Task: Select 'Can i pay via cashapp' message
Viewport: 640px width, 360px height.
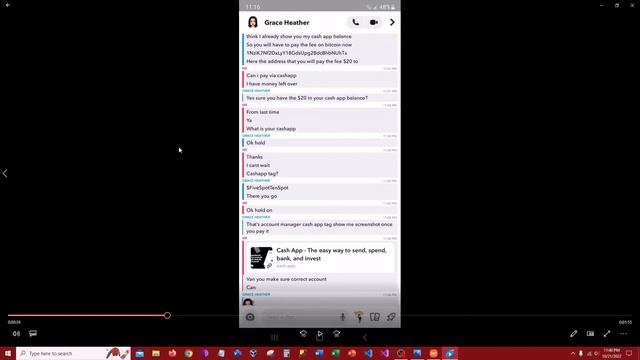Action: pyautogui.click(x=271, y=76)
